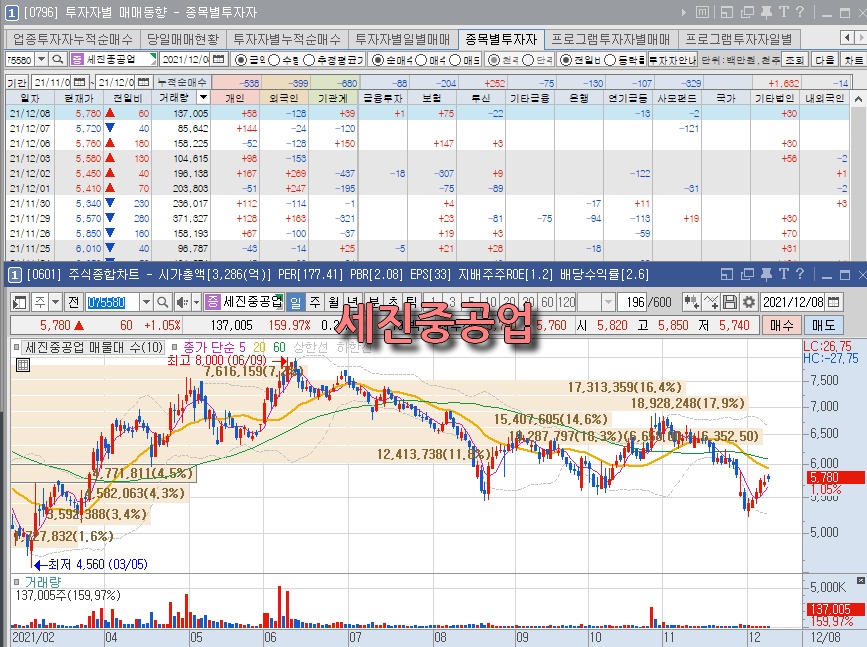Click the bar count field showing 196
The image size is (867, 647).
click(634, 302)
